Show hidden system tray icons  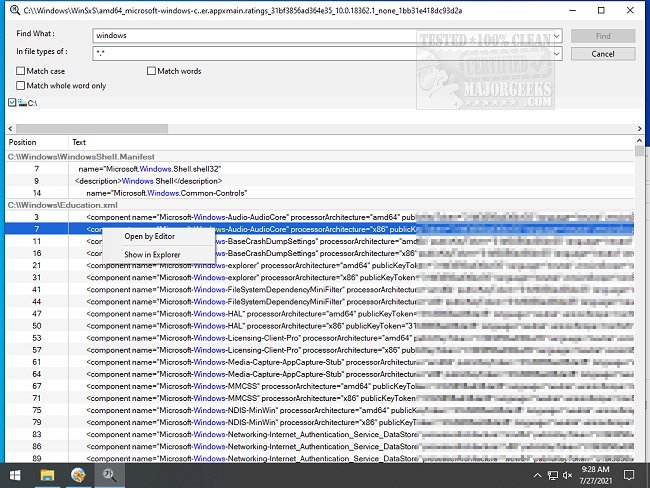[537, 475]
